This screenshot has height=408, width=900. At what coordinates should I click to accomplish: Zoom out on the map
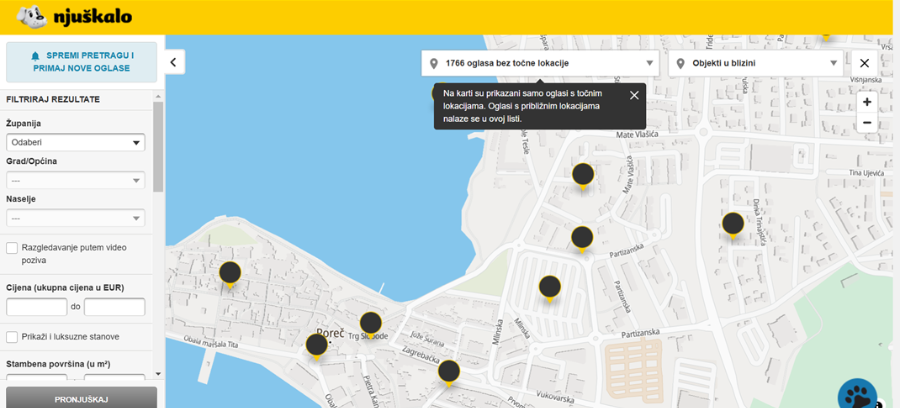(866, 122)
